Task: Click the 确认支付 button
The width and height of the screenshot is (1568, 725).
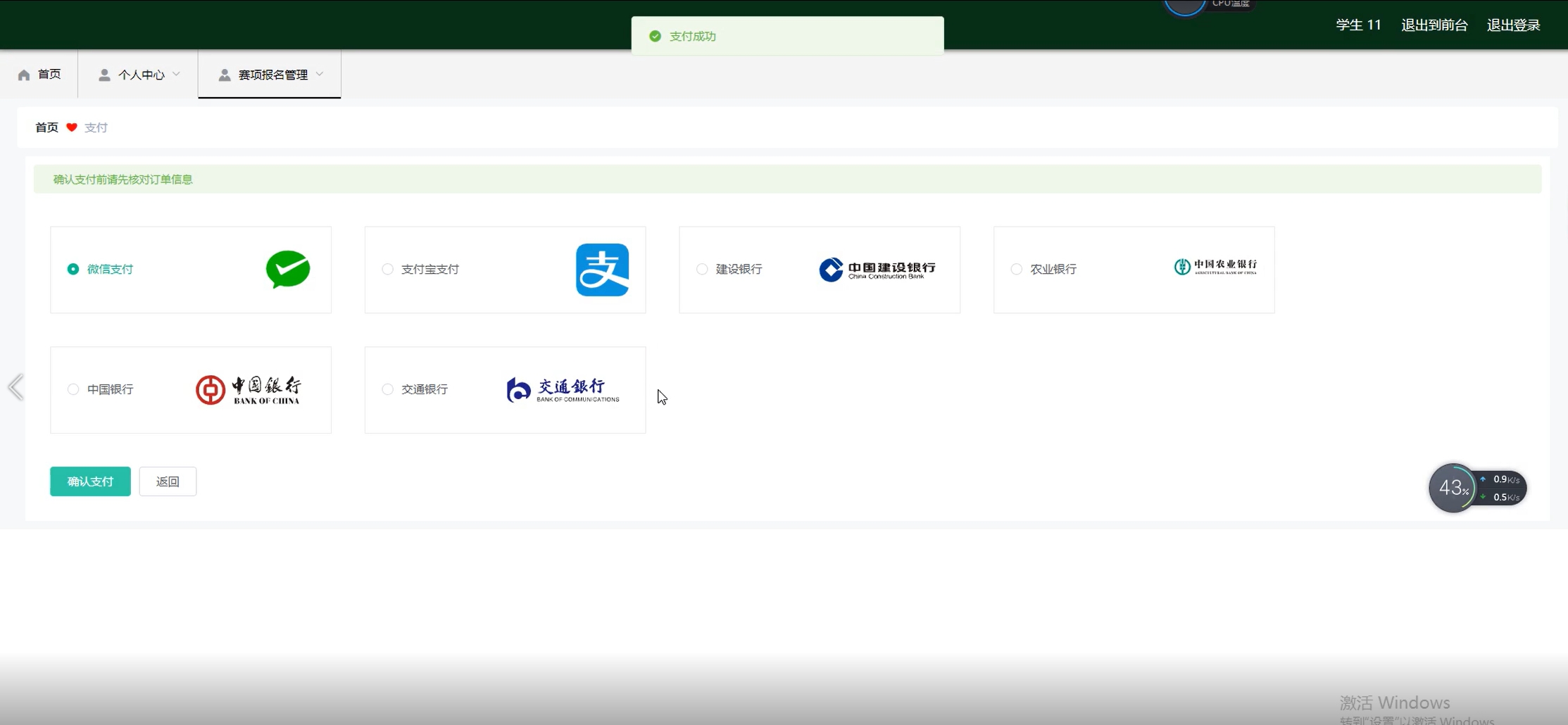Action: tap(90, 481)
